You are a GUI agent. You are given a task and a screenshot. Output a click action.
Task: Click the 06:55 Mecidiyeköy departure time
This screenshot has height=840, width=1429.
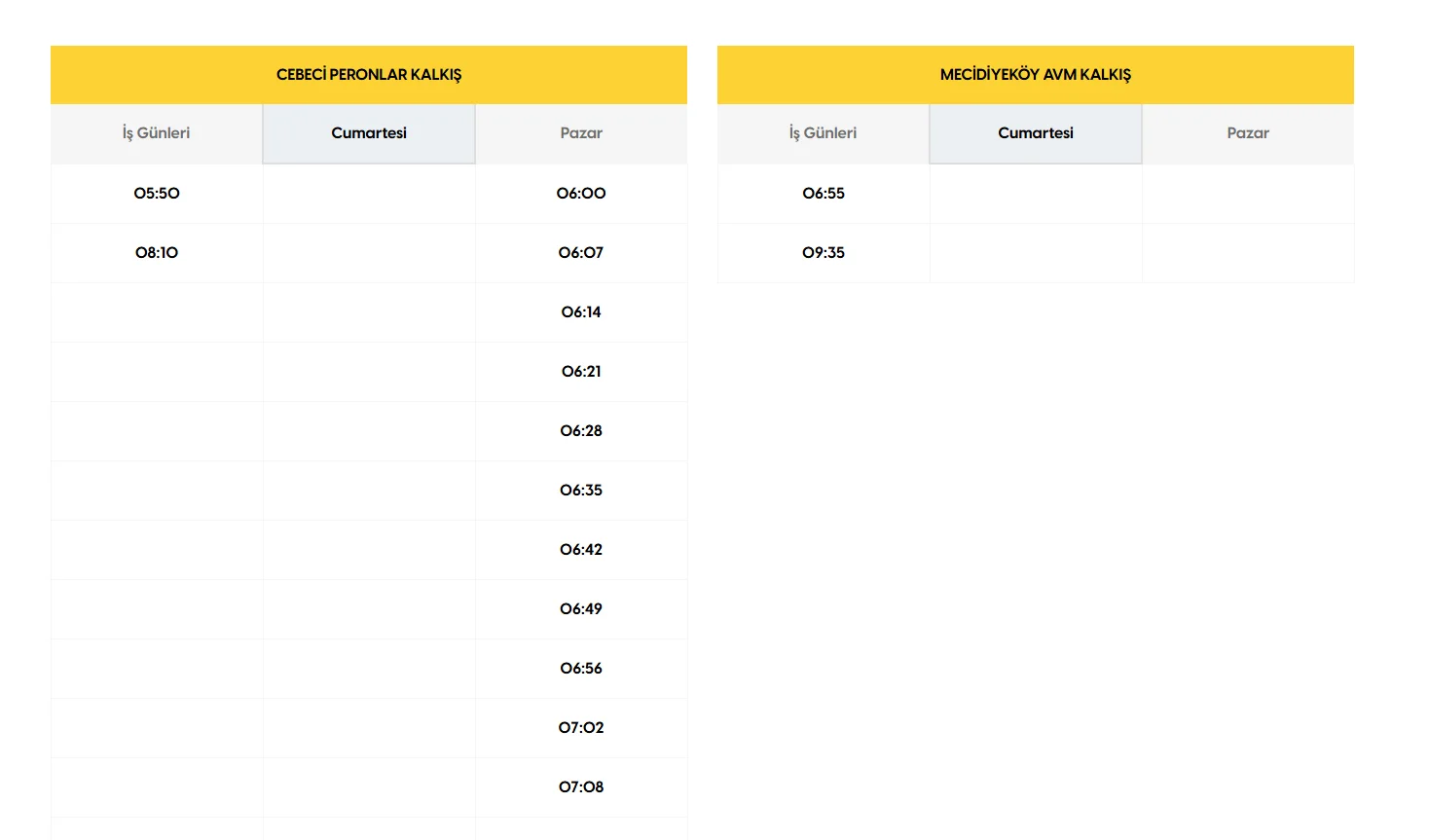pos(824,194)
